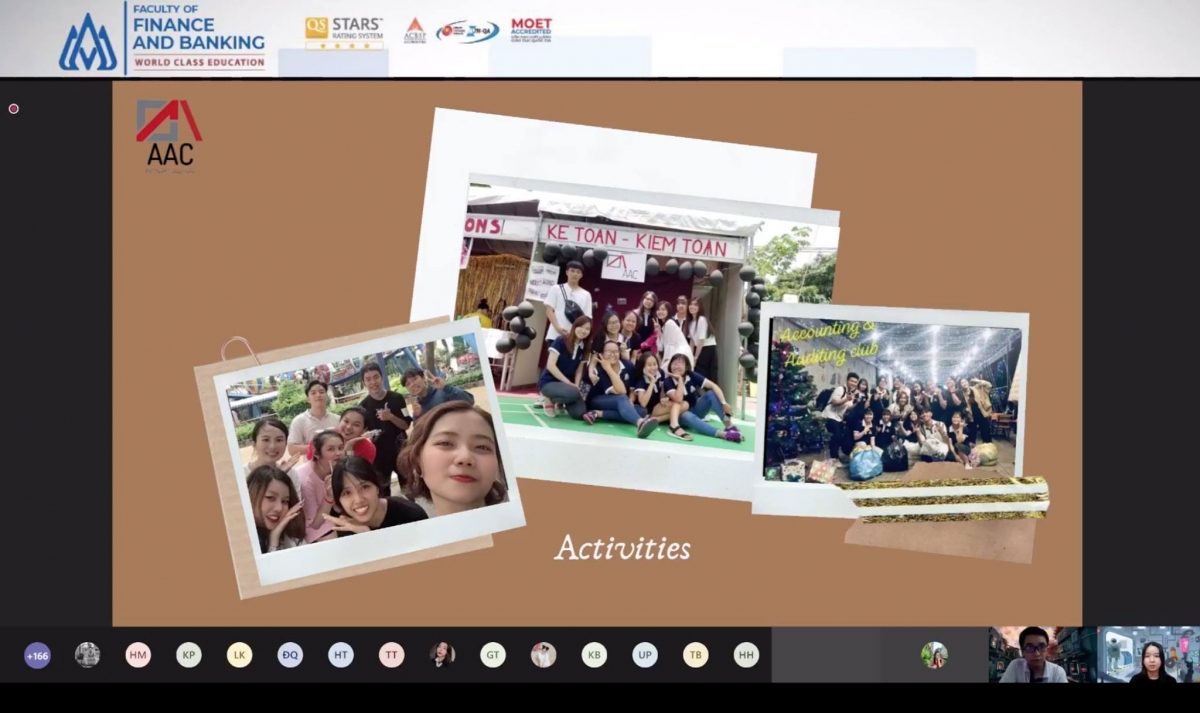1200x713 pixels.
Task: Click the Faculty of Finance and Banking logo
Action: (163, 38)
